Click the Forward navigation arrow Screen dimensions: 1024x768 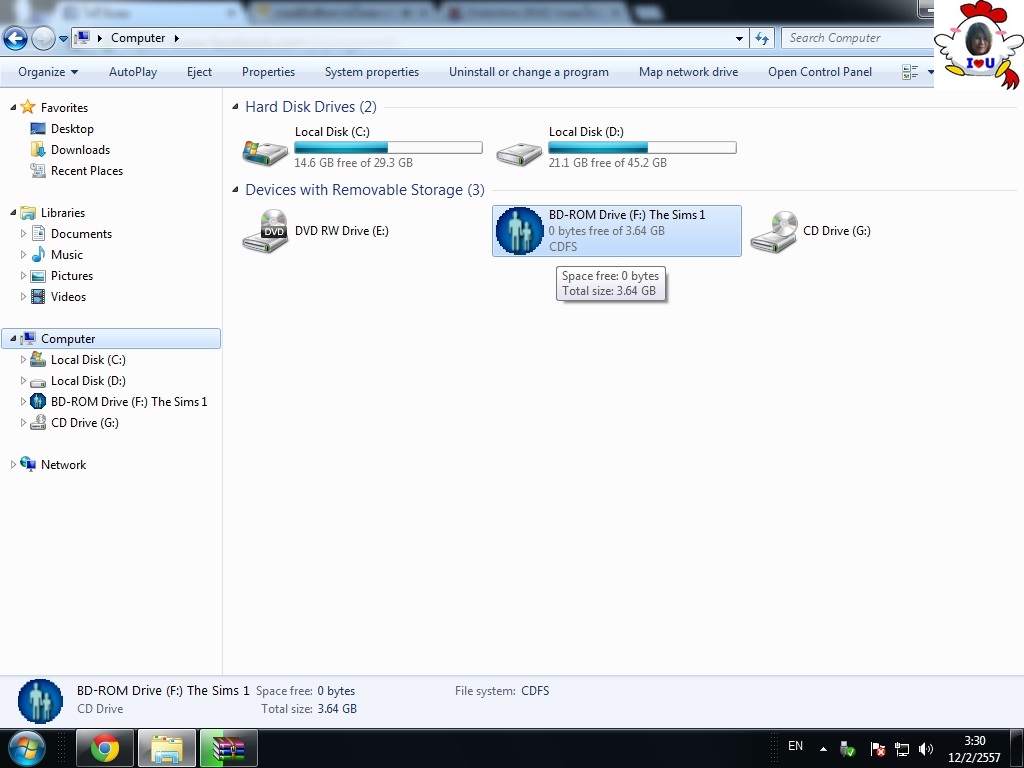pyautogui.click(x=43, y=39)
